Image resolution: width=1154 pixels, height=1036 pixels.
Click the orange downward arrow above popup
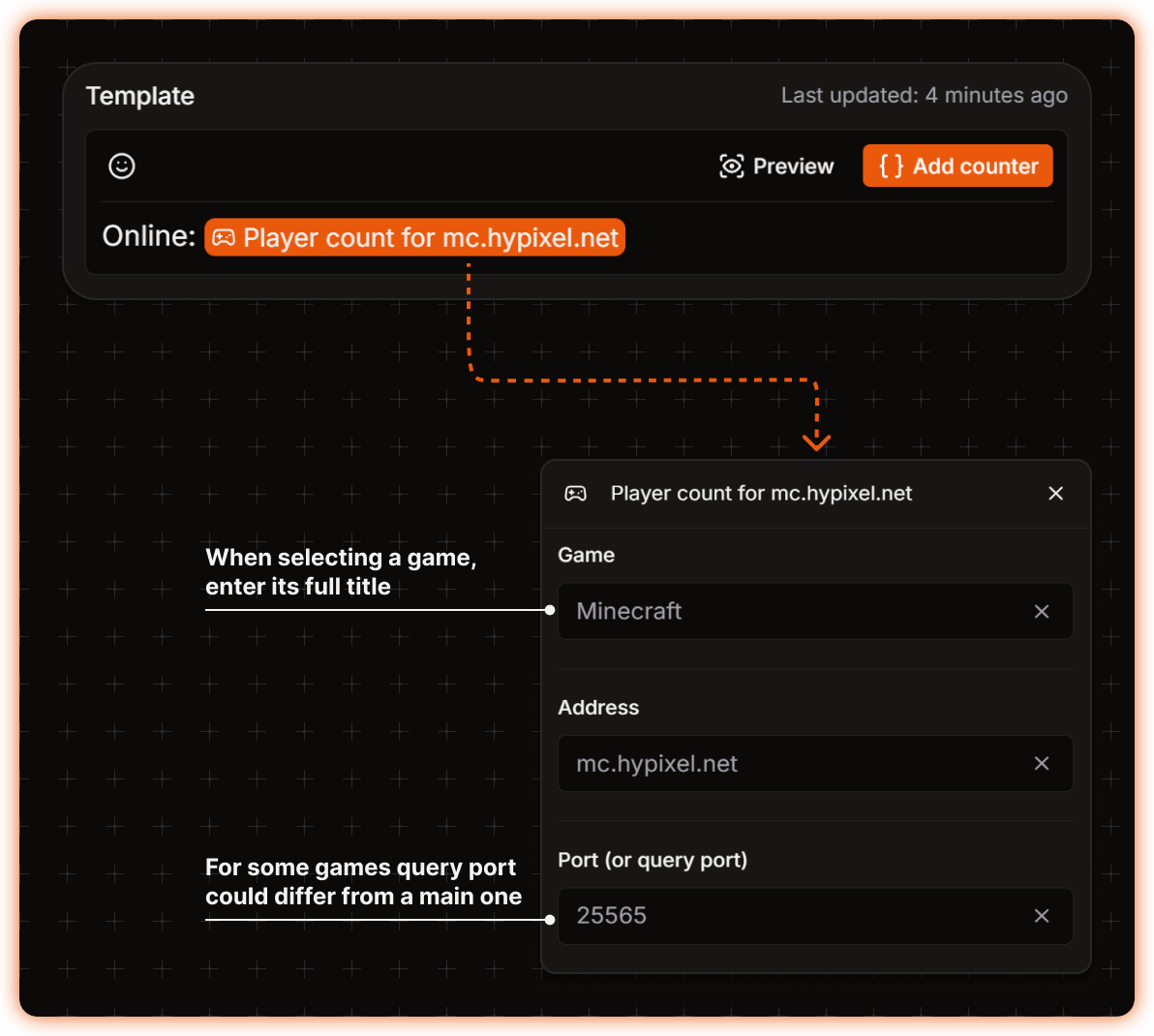pyautogui.click(x=816, y=442)
